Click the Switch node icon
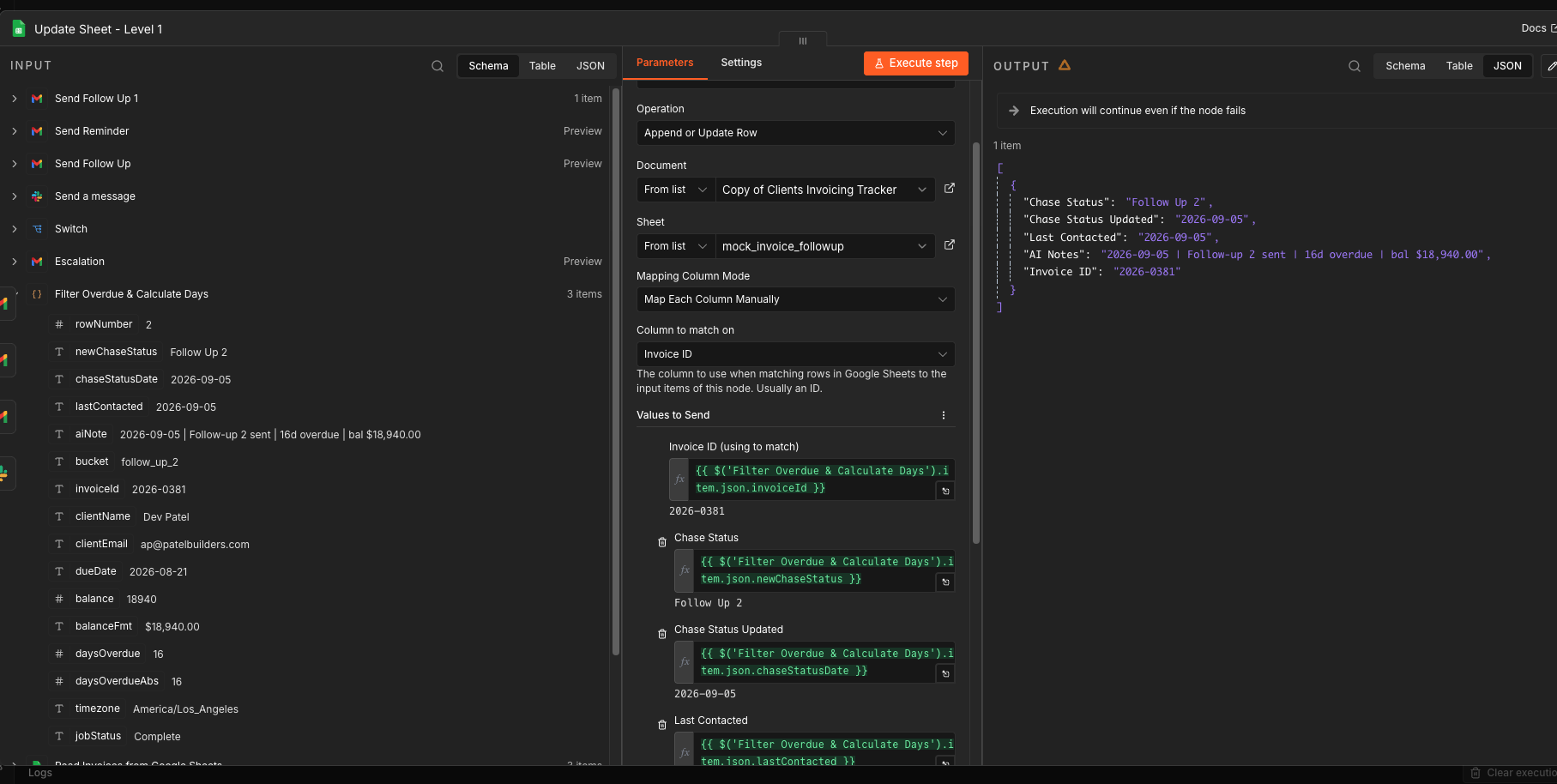1557x784 pixels. [37, 229]
